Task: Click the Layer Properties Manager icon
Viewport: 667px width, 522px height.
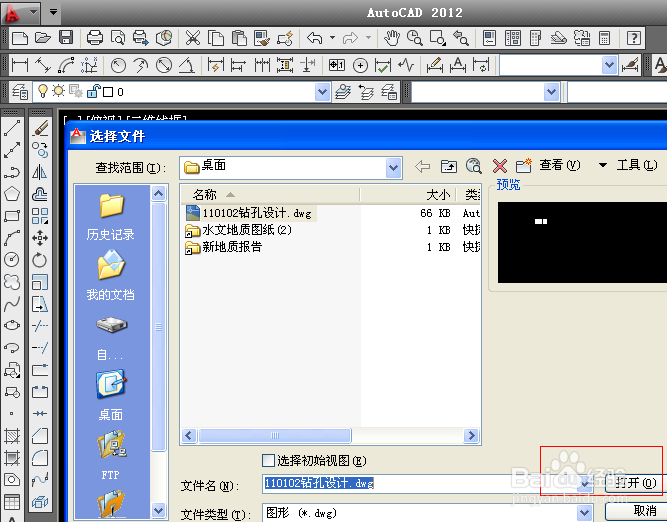Action: 20,92
